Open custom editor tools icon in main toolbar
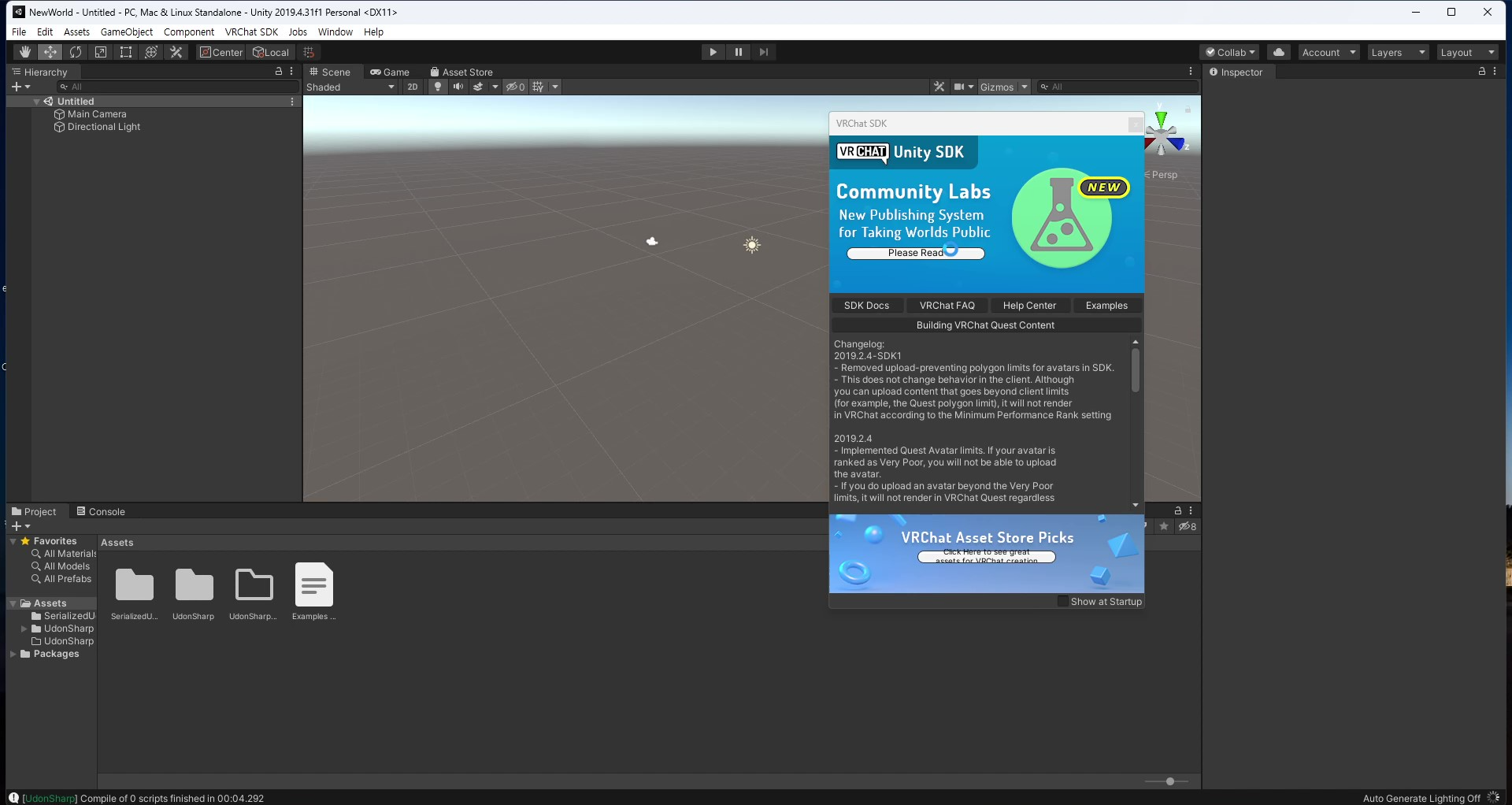This screenshot has height=805, width=1512. click(176, 52)
